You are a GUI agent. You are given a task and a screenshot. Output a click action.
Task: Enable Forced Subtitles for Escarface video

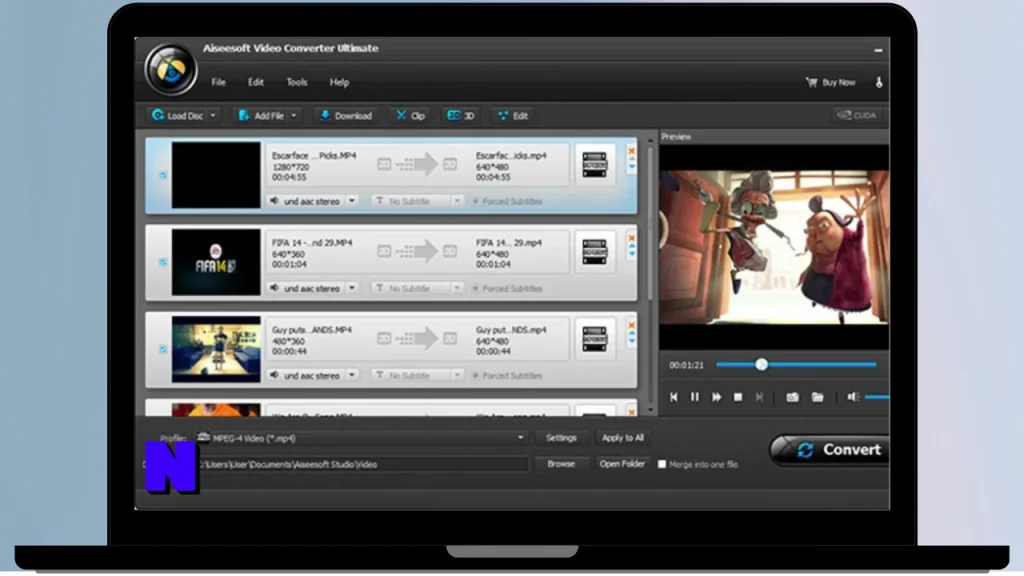(x=475, y=201)
